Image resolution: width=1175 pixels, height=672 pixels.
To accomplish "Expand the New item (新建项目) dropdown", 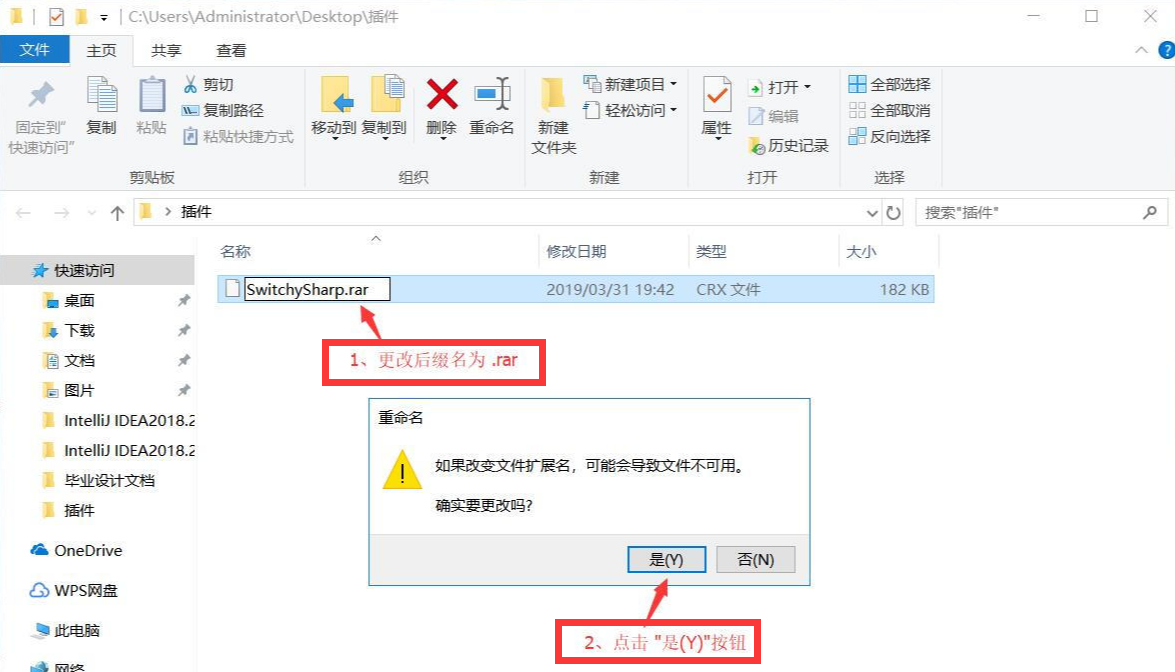I will pos(674,84).
